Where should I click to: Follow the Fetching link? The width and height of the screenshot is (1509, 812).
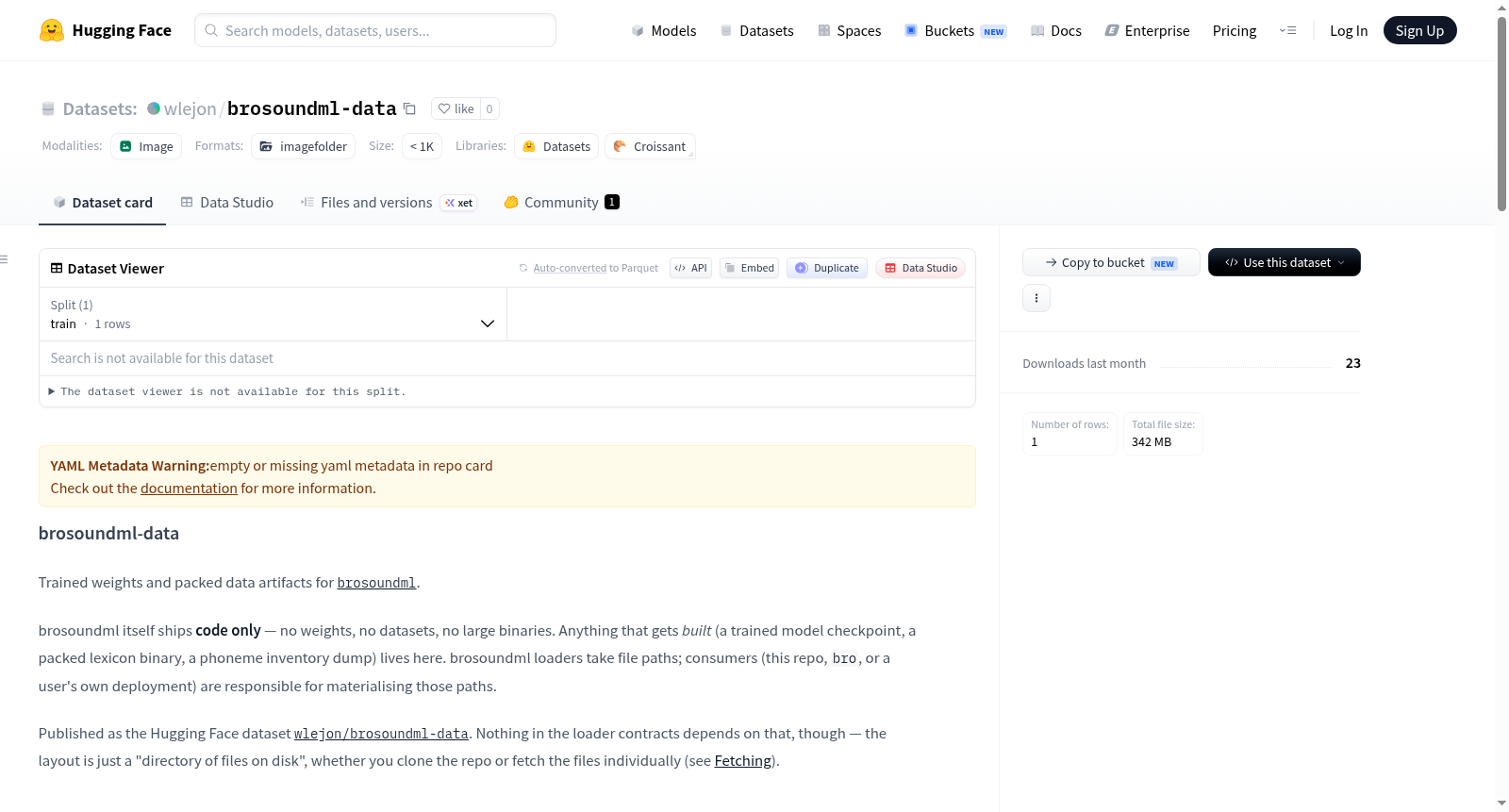coord(743,761)
